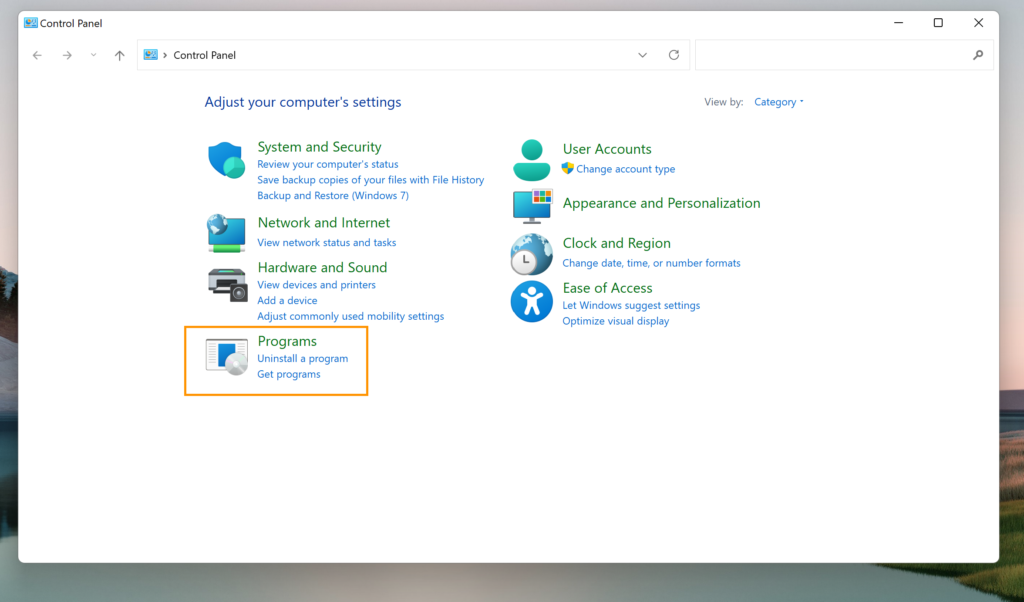Click the User Accounts person icon
Image resolution: width=1024 pixels, height=602 pixels.
pyautogui.click(x=531, y=159)
